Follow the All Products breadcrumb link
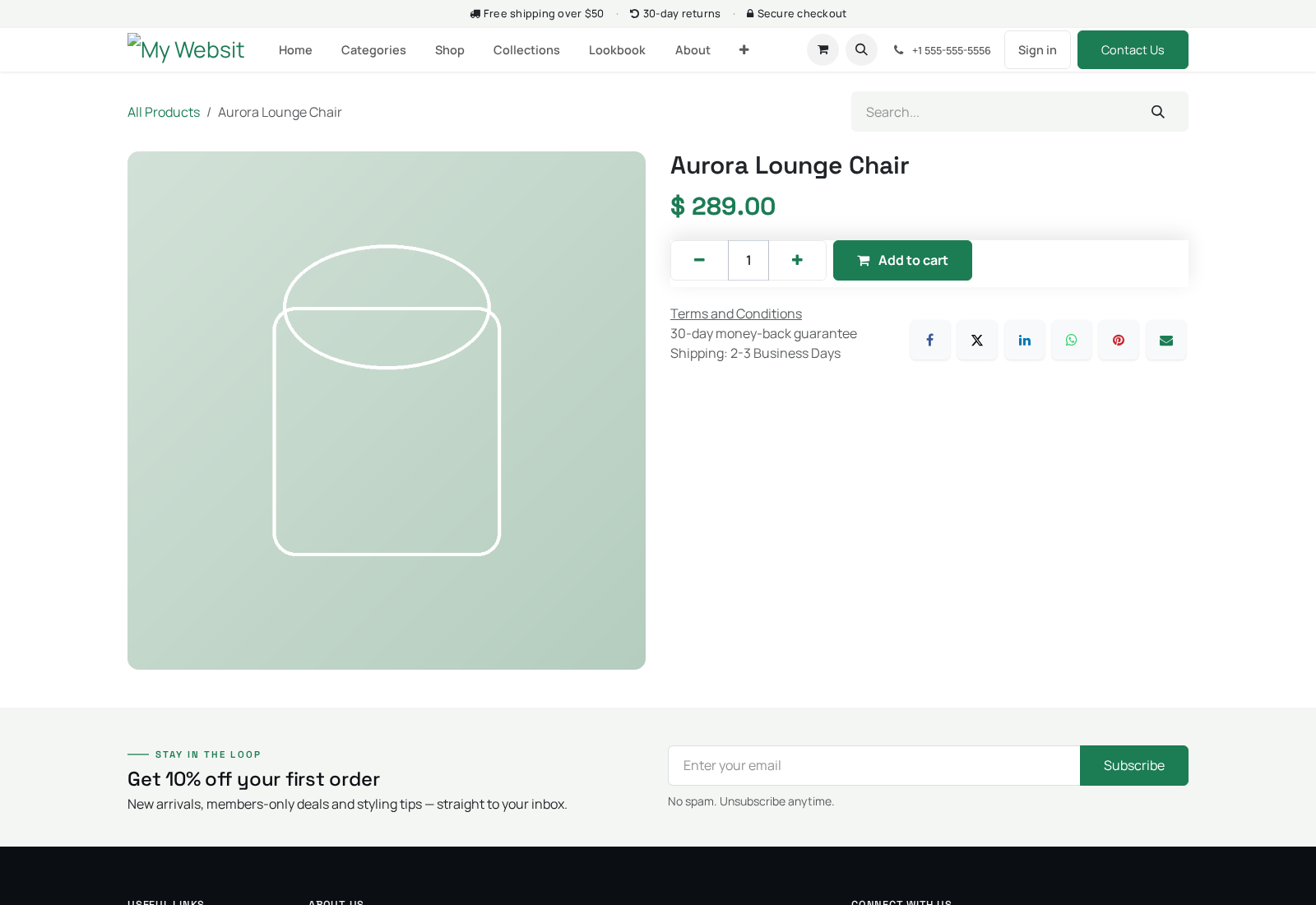Viewport: 1316px width, 905px height. point(164,112)
